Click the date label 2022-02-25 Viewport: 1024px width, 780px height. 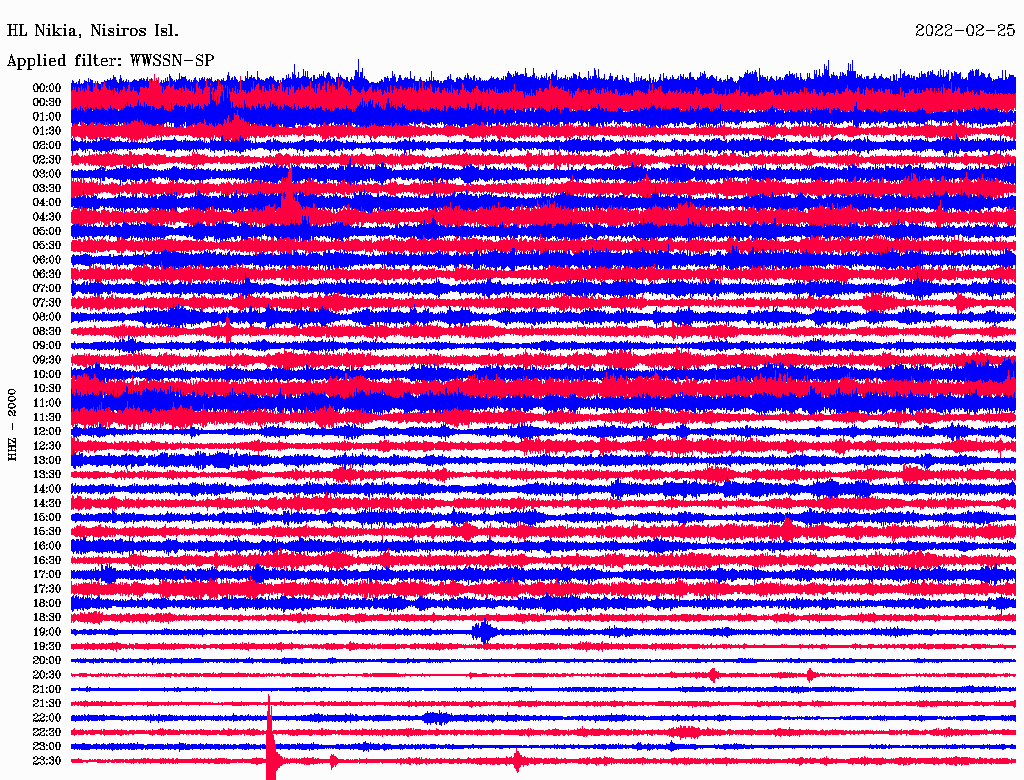point(964,30)
